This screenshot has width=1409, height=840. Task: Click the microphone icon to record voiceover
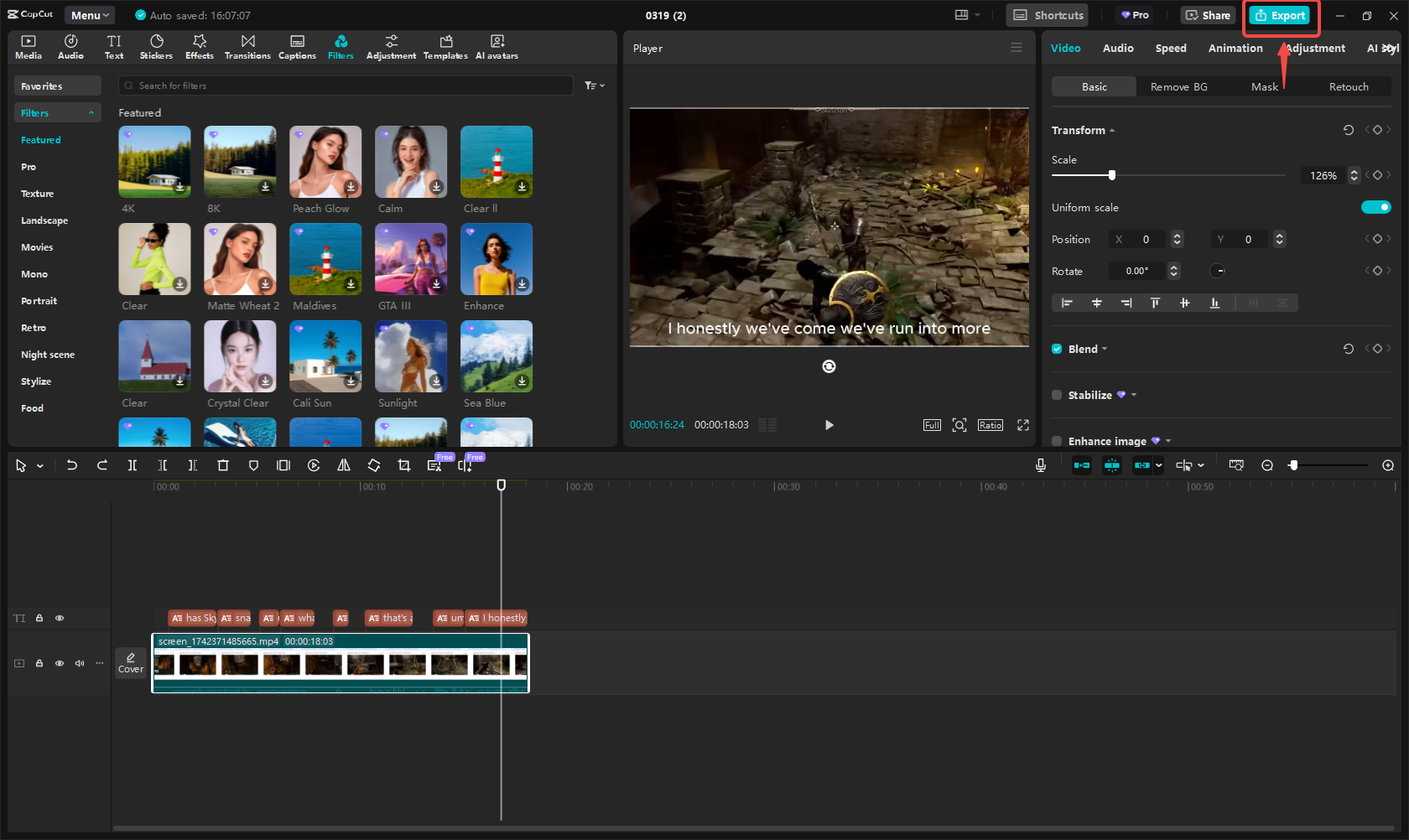pos(1040,465)
